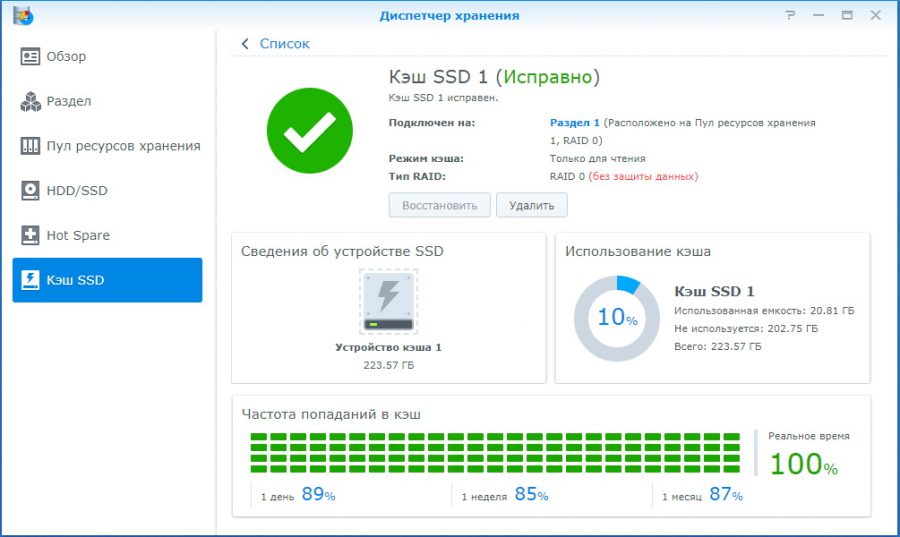Click the green cache hit rate bar graph
This screenshot has width=900, height=537.
495,453
